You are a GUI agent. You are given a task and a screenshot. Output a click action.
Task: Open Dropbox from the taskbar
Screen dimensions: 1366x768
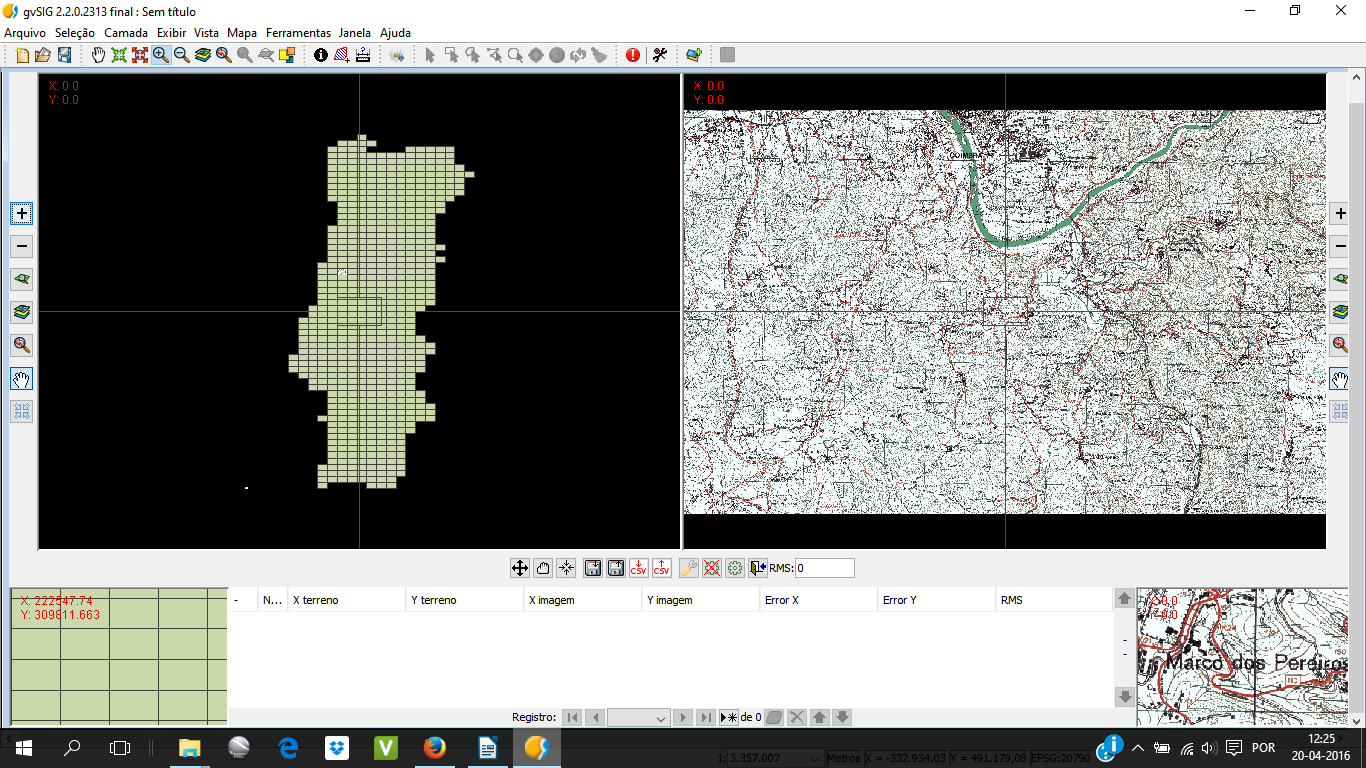(x=336, y=747)
